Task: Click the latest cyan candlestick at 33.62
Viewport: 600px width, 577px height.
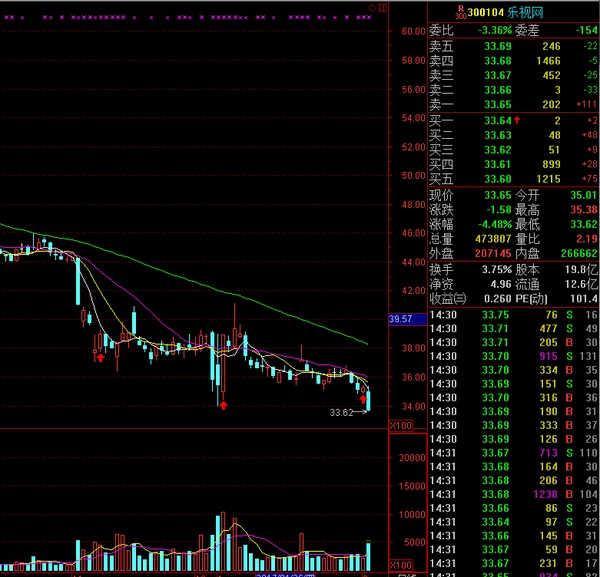Action: (x=368, y=401)
